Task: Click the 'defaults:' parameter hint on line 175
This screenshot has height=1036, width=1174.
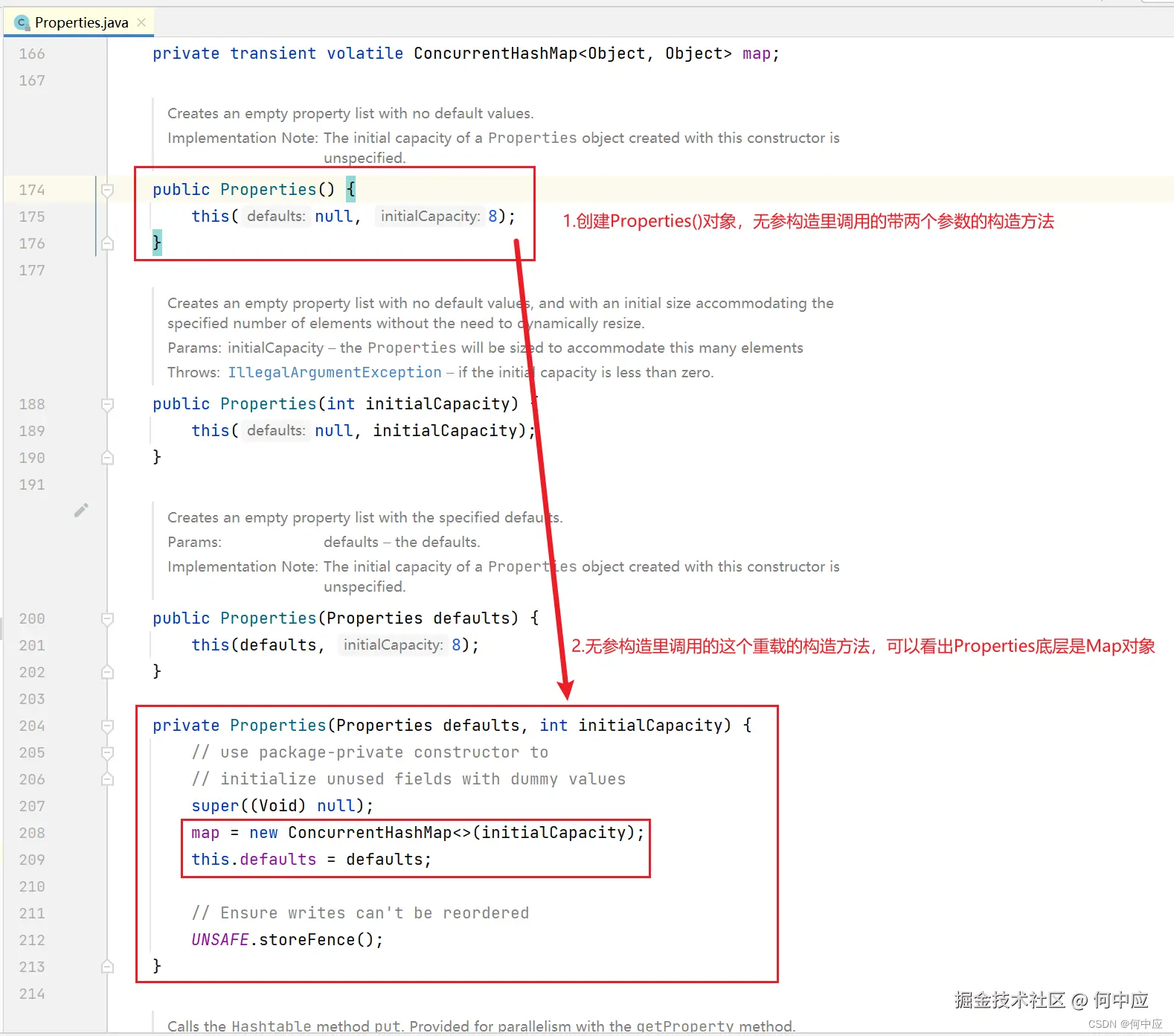Action: [276, 217]
